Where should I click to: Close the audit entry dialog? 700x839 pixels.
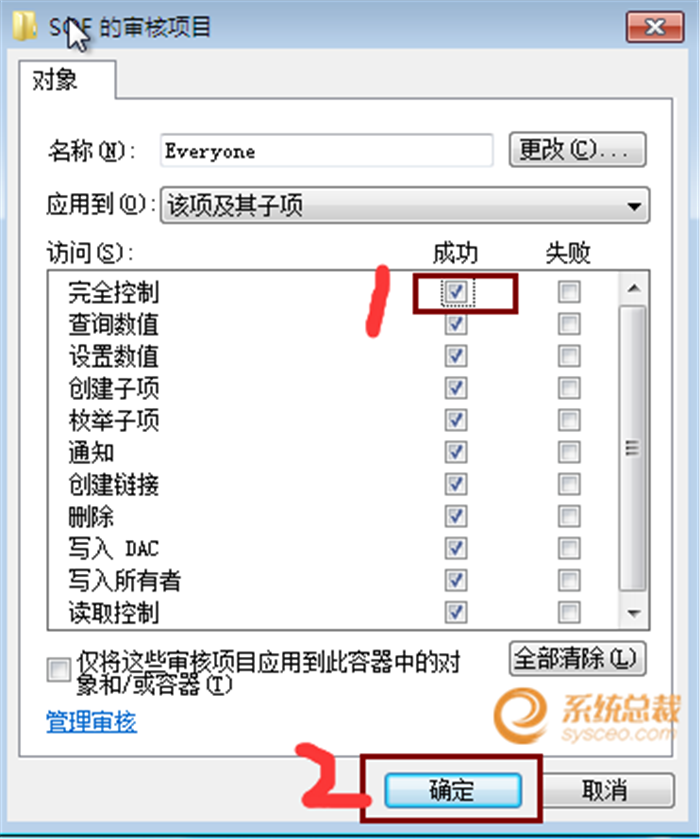coord(655,26)
